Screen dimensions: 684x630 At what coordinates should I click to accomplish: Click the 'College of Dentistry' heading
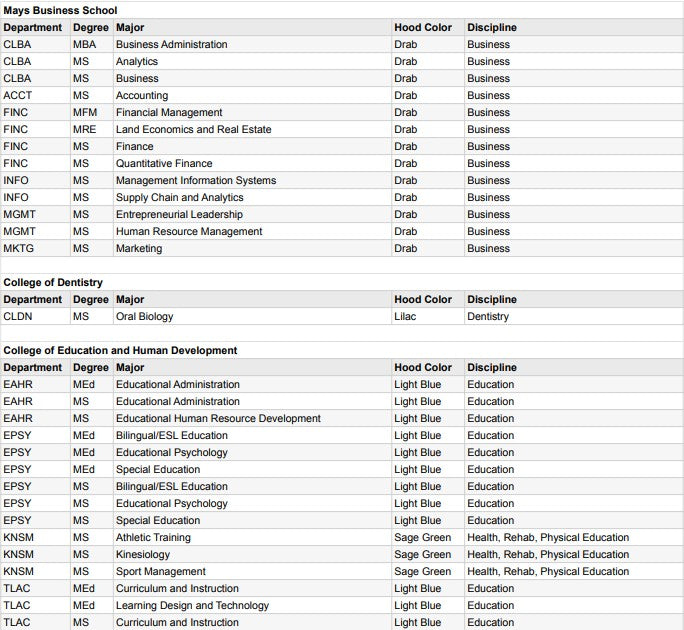point(53,282)
